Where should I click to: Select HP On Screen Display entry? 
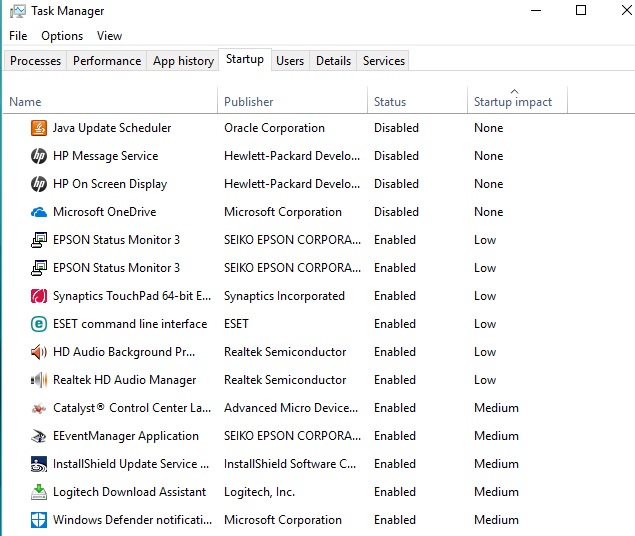click(x=110, y=184)
